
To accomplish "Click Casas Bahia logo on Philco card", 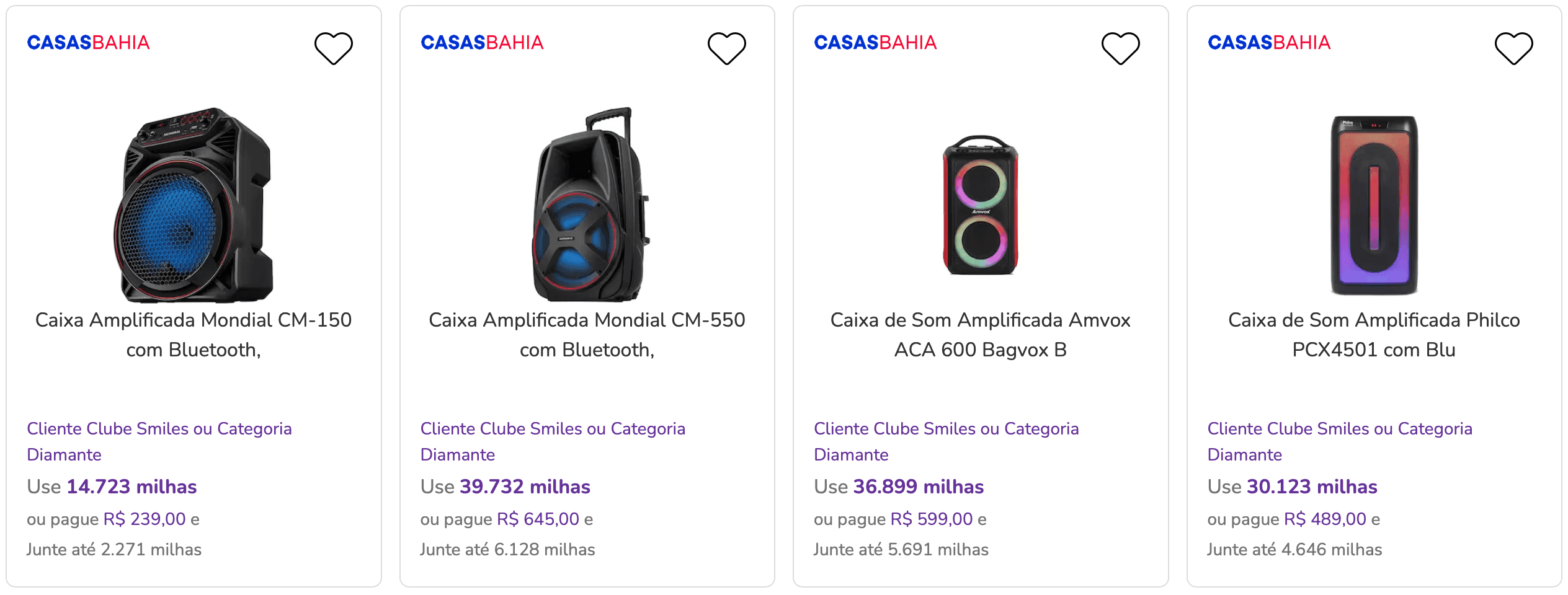I will tap(1269, 43).
